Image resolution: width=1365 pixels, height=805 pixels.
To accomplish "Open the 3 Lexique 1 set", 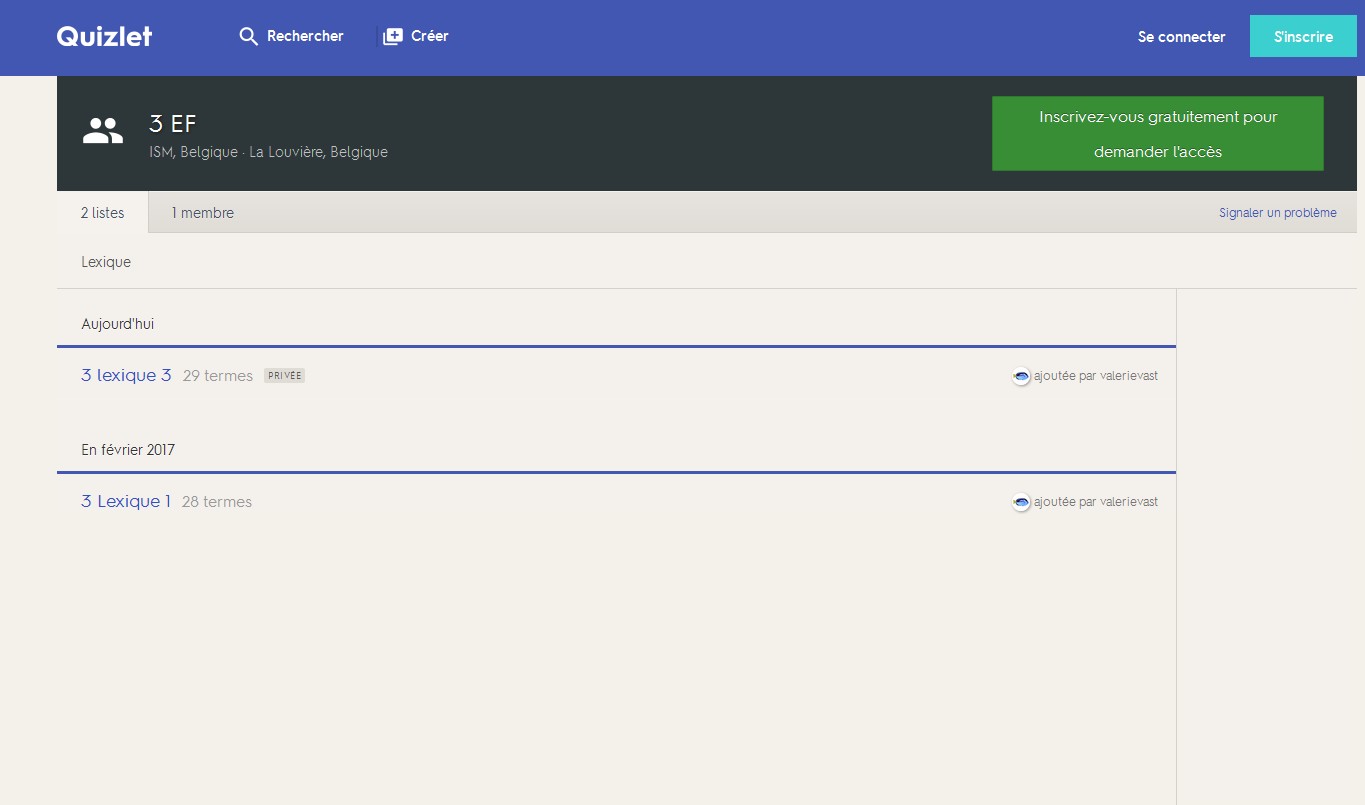I will click(x=126, y=502).
